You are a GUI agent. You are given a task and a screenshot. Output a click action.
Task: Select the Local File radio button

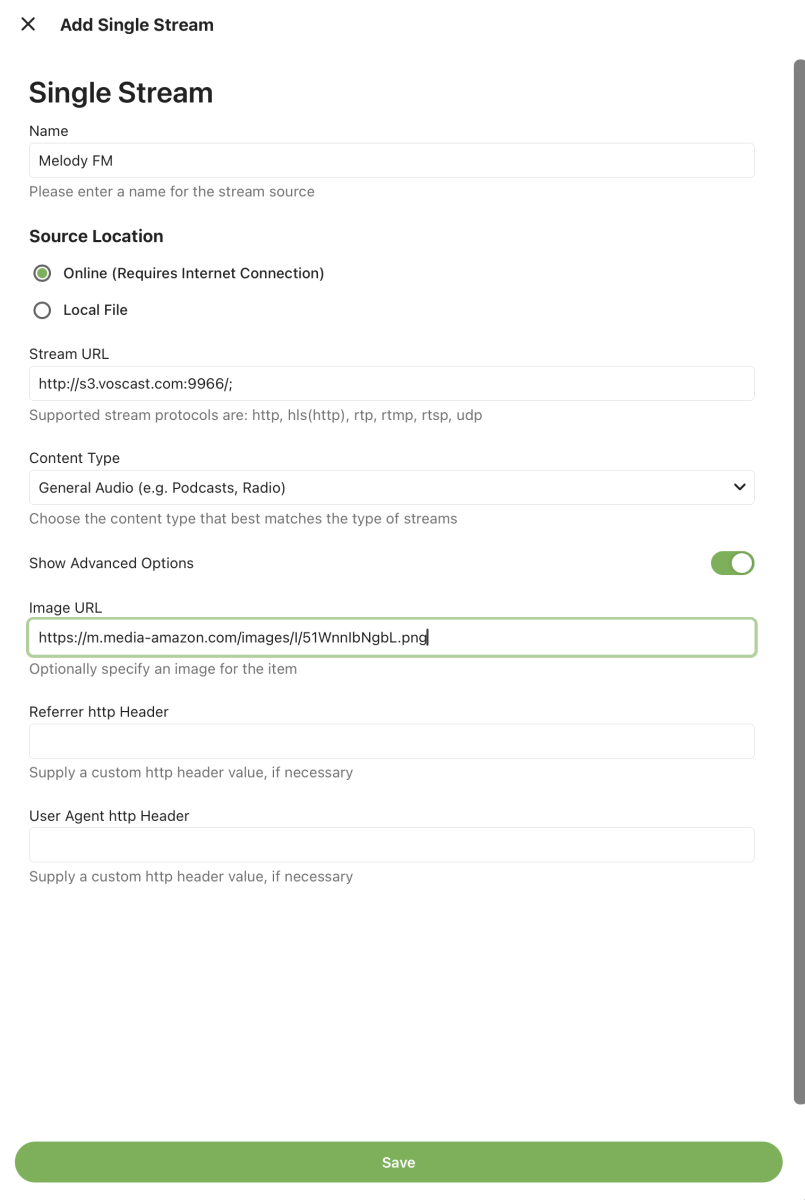(42, 310)
